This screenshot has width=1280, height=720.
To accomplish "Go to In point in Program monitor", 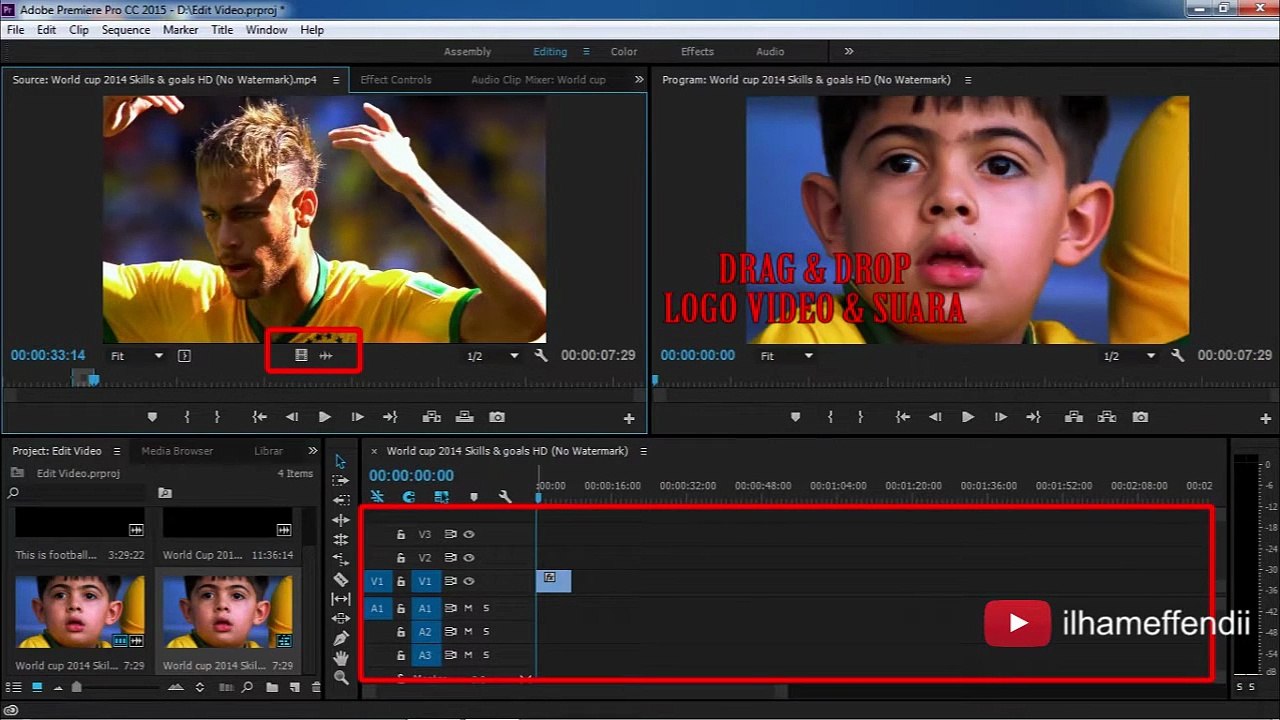I will pos(902,417).
